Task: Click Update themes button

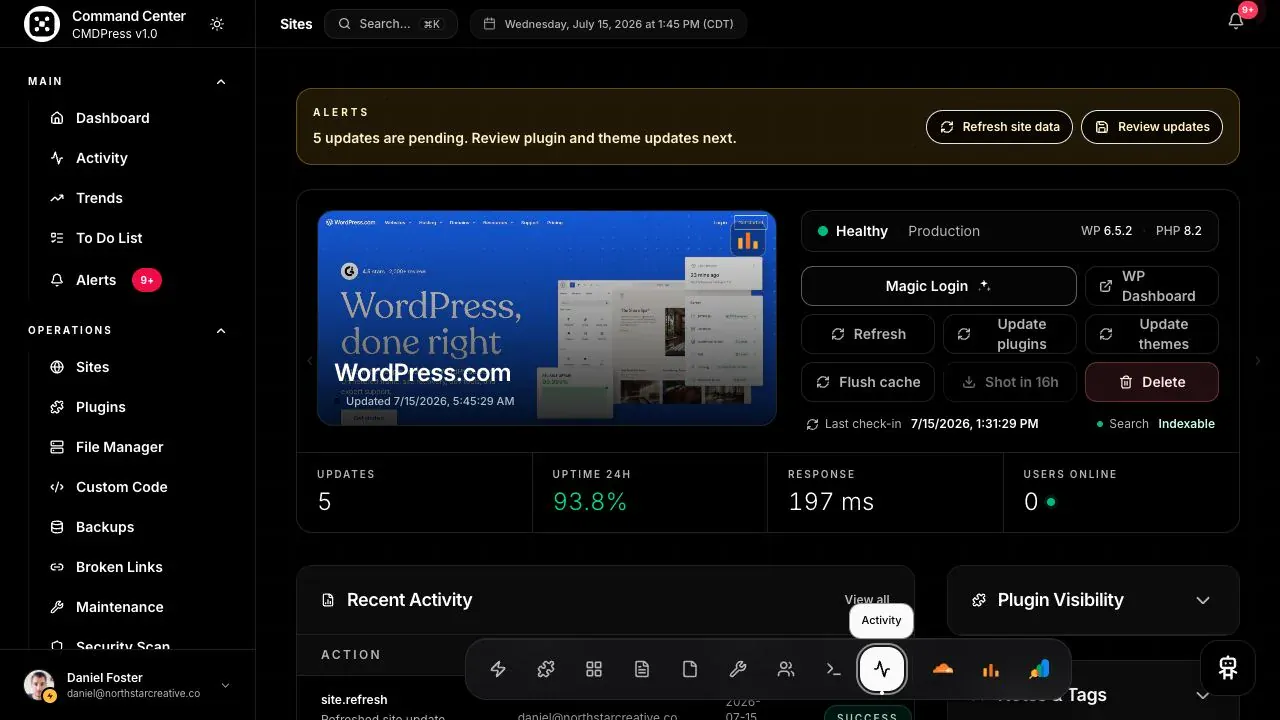Action: (x=1152, y=334)
